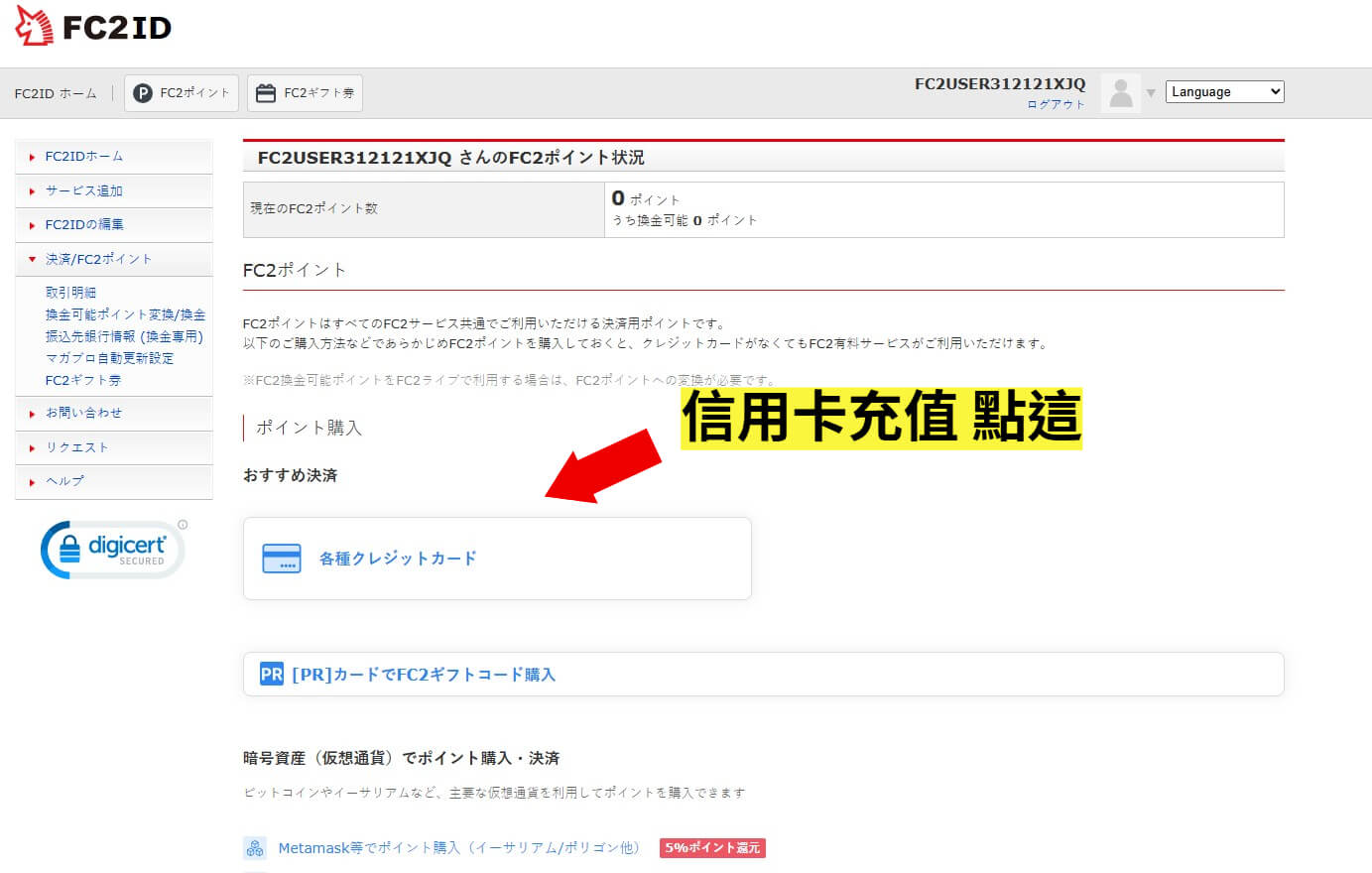Click the PR square icon

coord(271,674)
